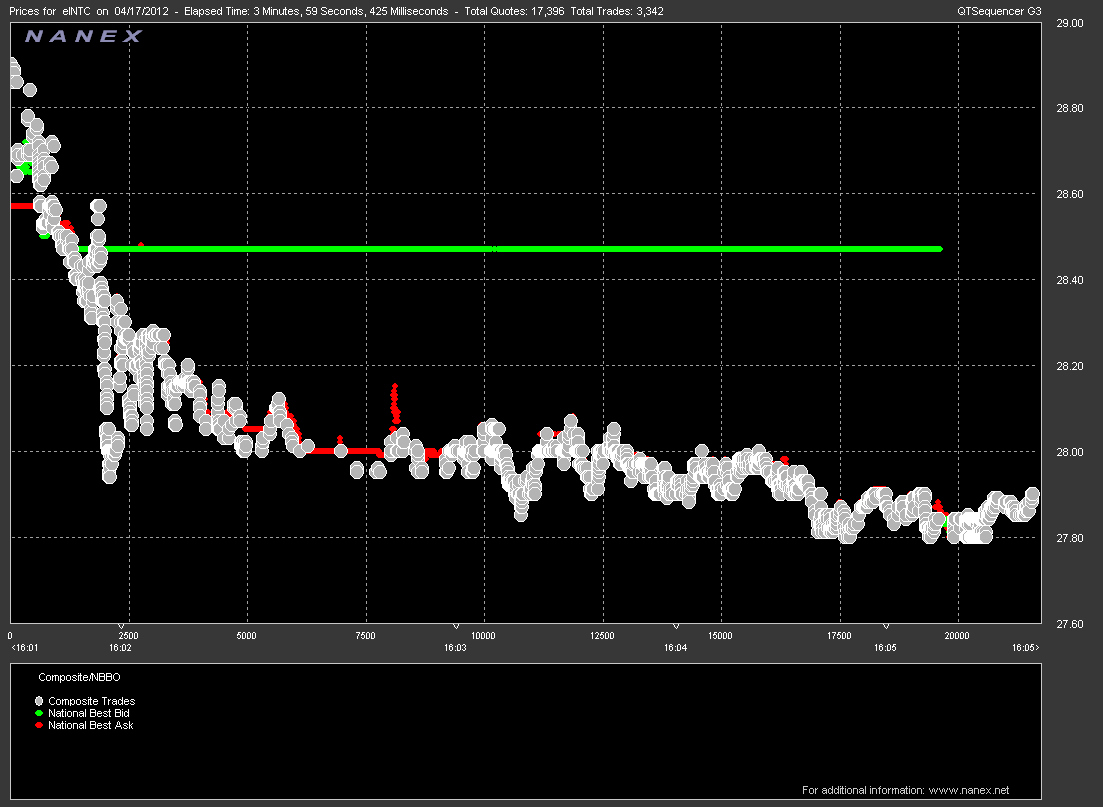This screenshot has width=1103, height=807.
Task: Click the 27.80 price axis label
Action: coord(1070,538)
